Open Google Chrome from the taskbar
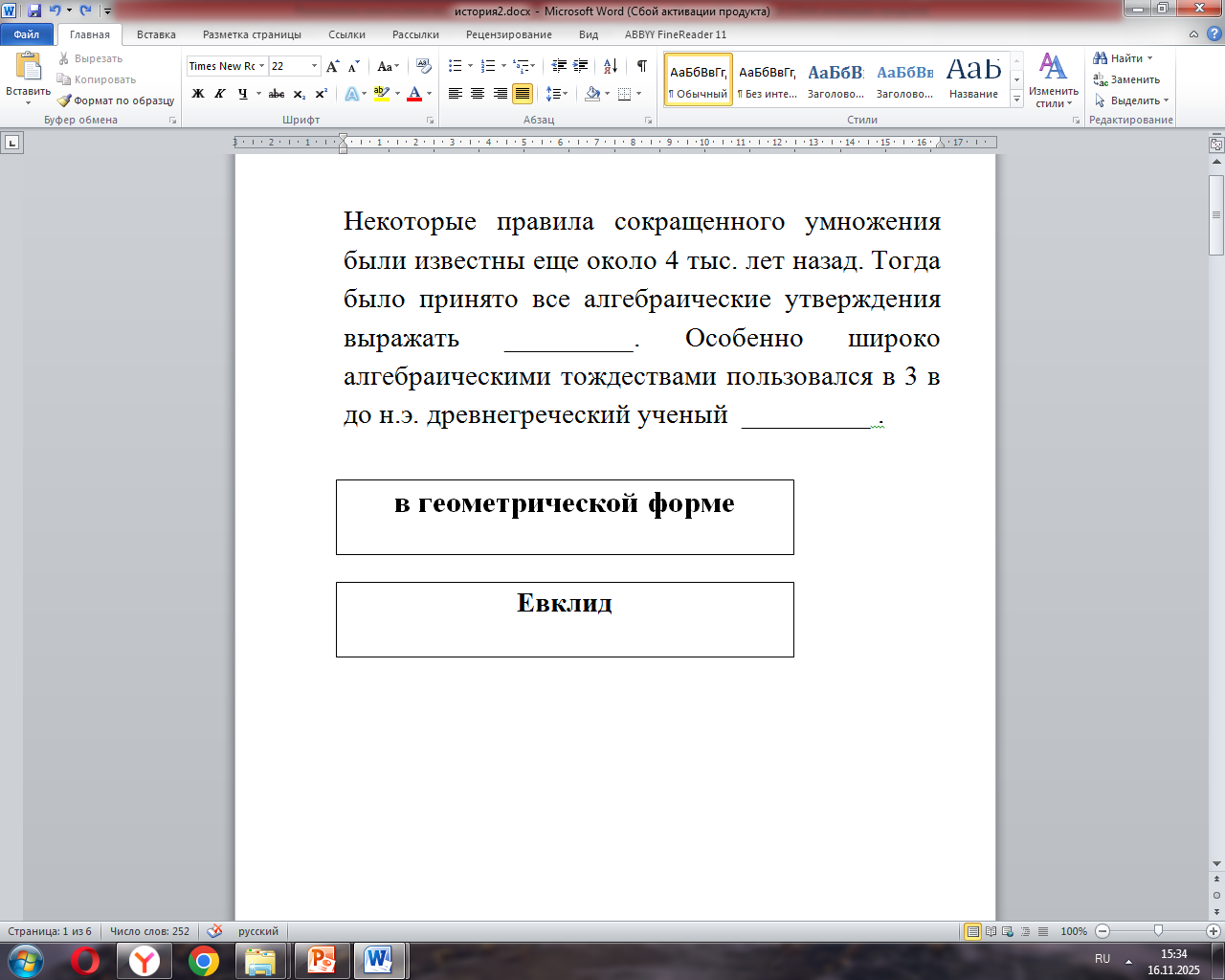 point(203,960)
